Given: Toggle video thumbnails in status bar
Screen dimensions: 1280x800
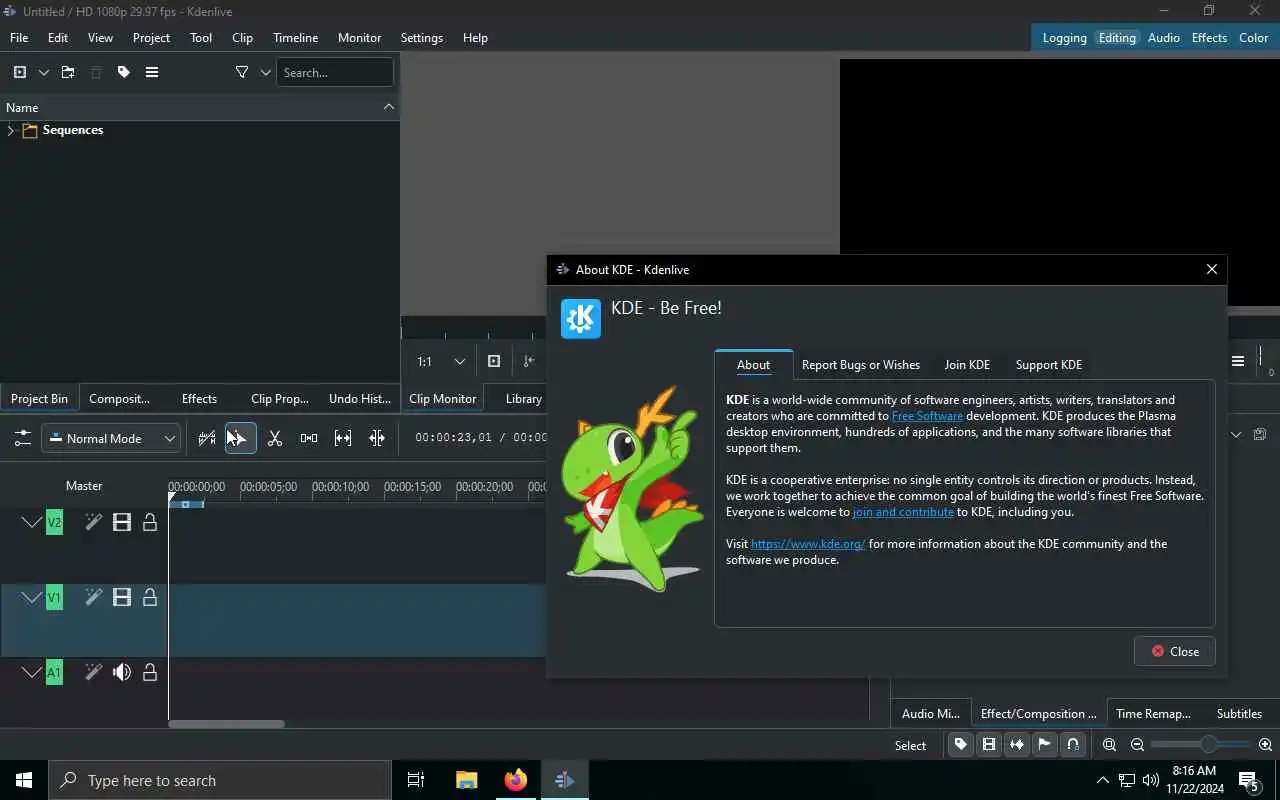Looking at the screenshot, I should click(x=989, y=744).
